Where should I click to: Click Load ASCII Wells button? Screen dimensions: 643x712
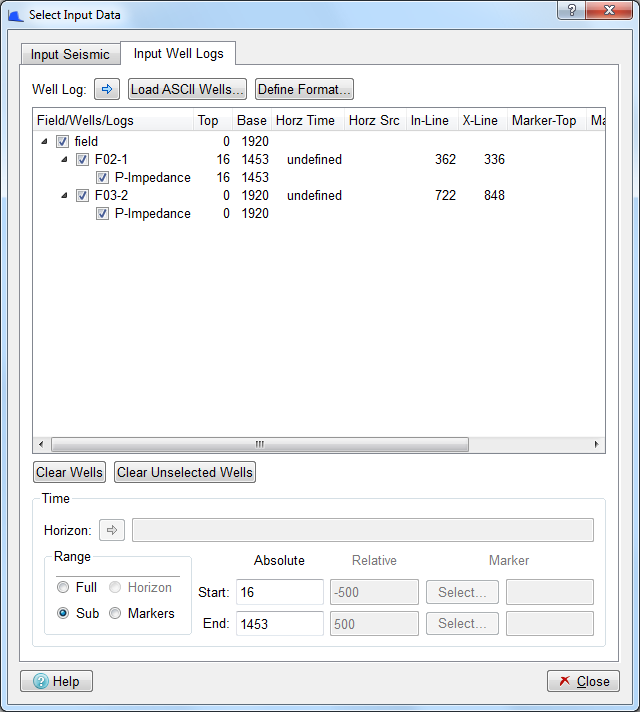click(187, 89)
